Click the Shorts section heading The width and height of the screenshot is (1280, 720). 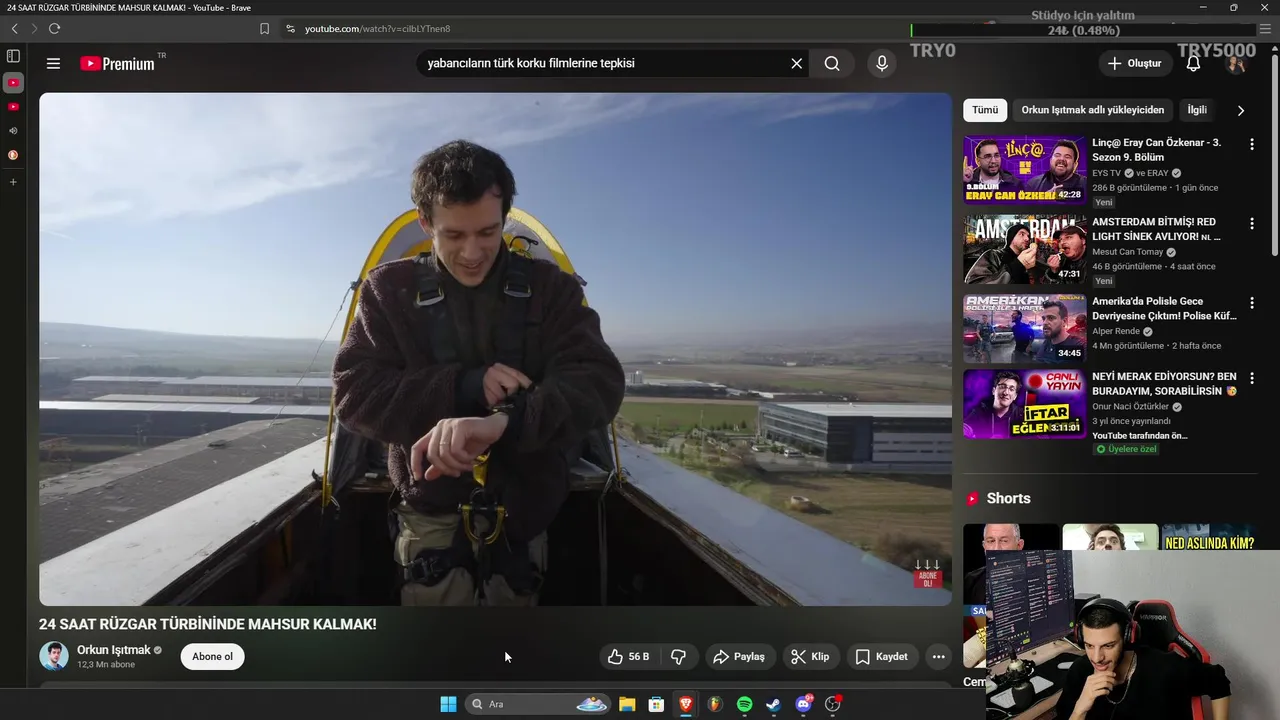[x=1008, y=498]
